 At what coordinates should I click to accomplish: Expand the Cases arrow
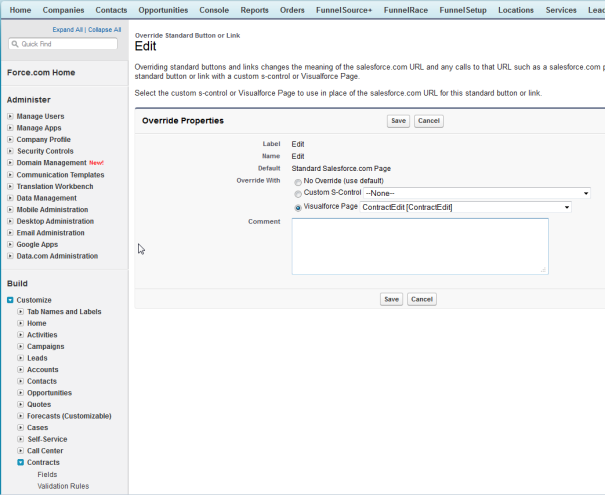click(21, 427)
